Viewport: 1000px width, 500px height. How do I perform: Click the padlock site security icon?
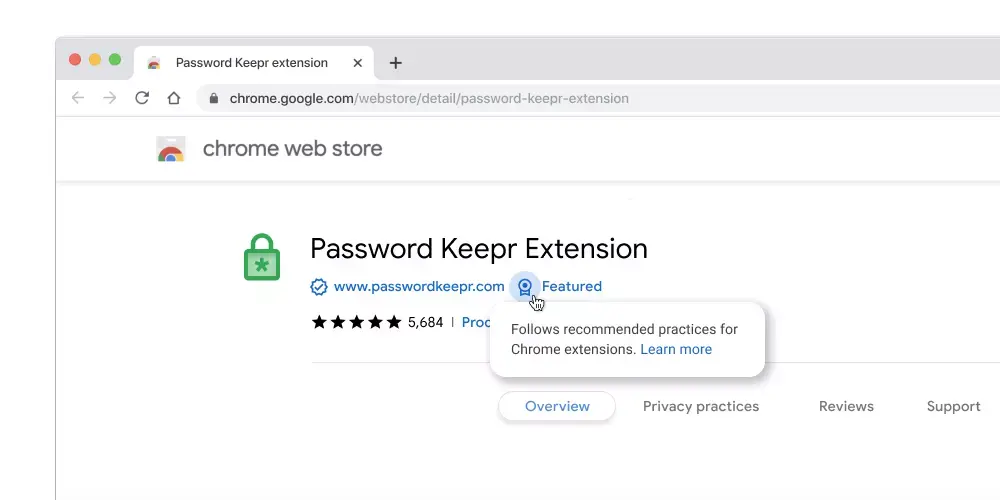[214, 98]
